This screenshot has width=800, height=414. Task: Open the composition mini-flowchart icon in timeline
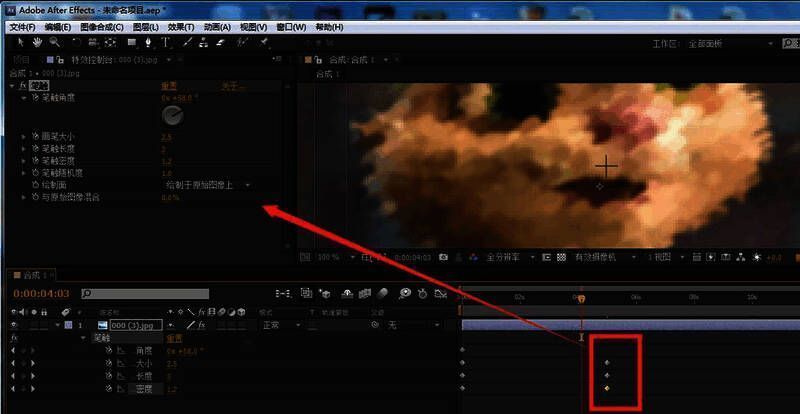point(283,294)
